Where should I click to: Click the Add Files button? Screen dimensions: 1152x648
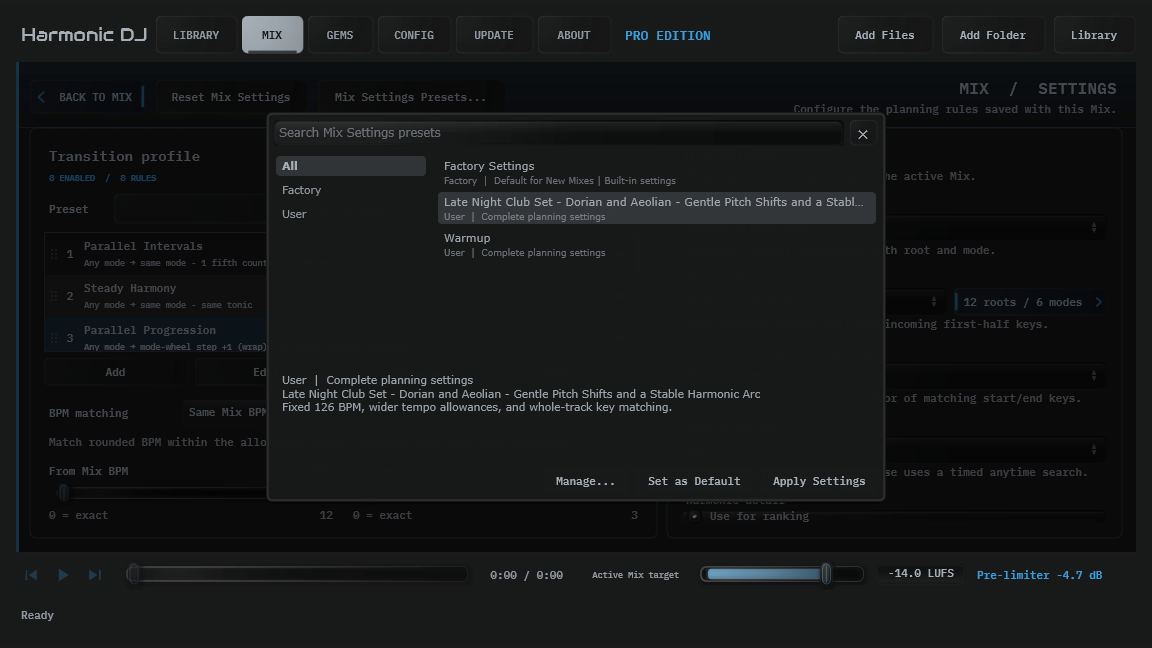click(x=885, y=35)
